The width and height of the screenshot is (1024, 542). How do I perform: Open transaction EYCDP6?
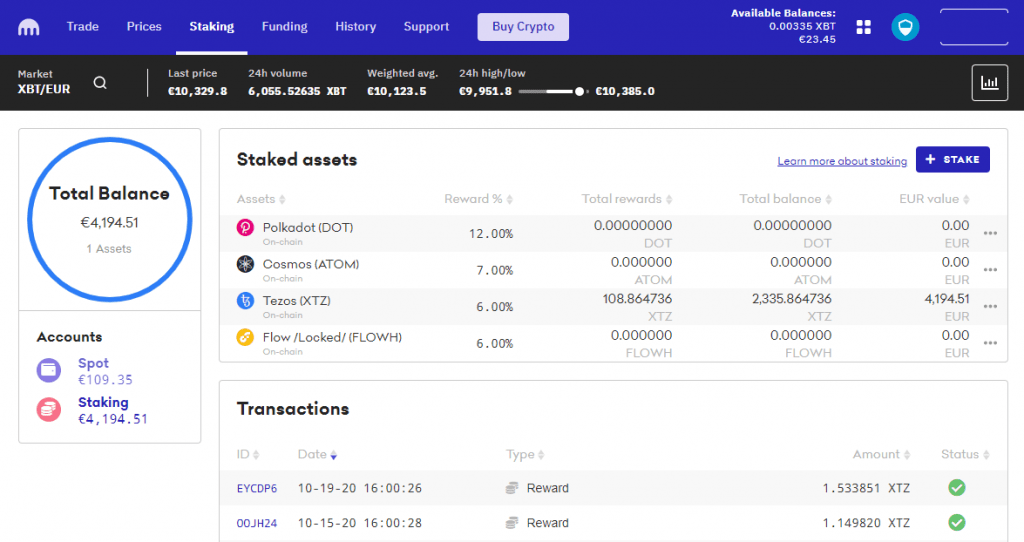point(257,488)
